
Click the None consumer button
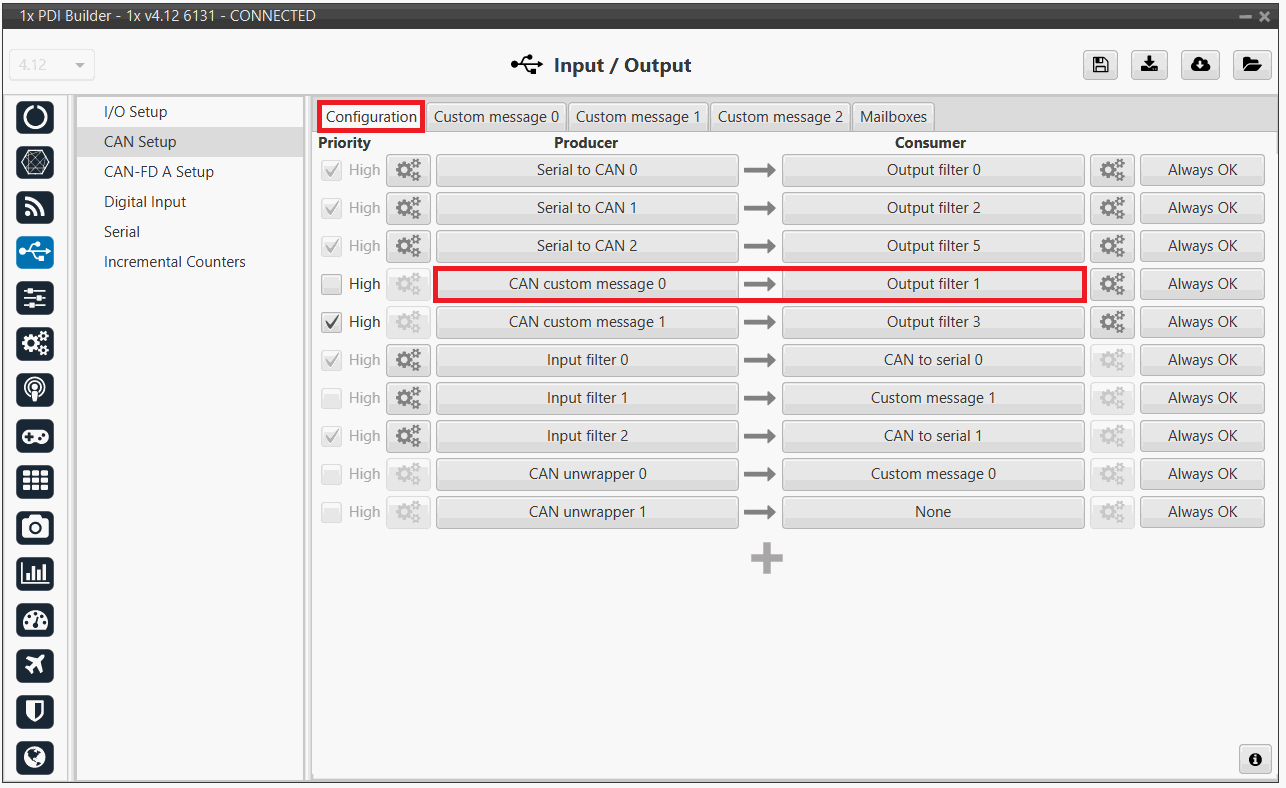(x=932, y=512)
